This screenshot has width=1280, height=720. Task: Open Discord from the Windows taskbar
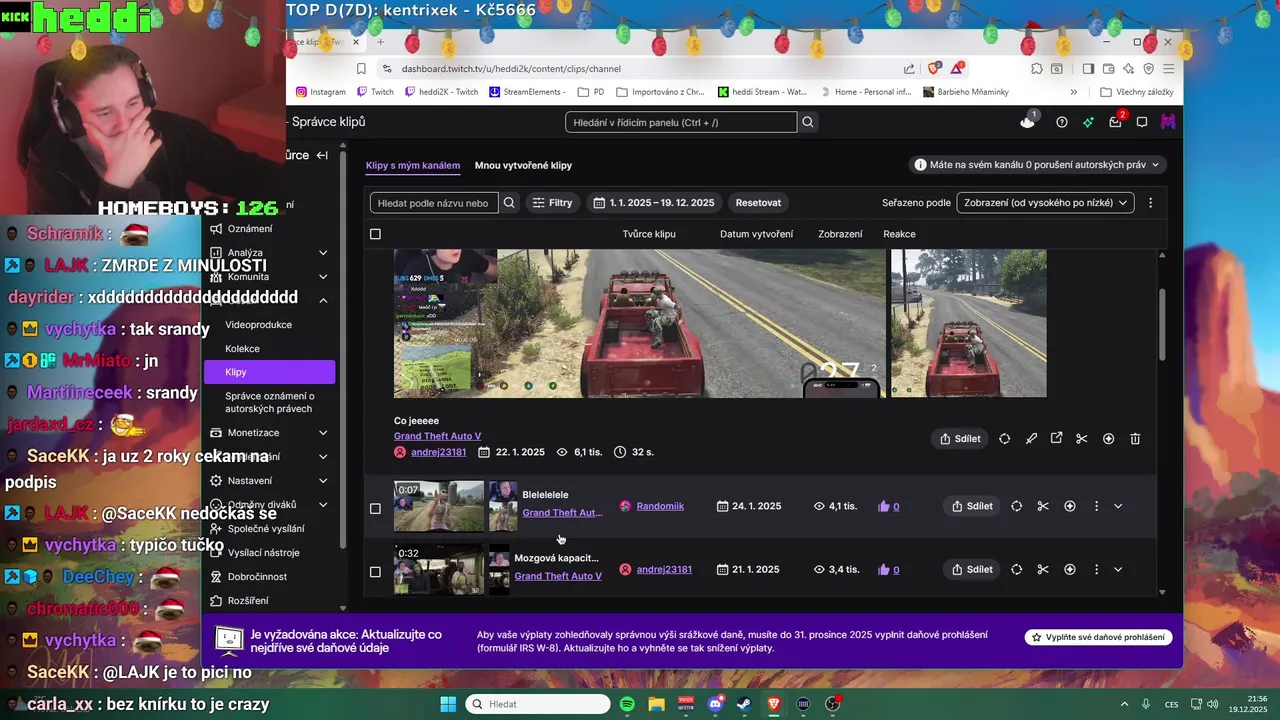[715, 704]
